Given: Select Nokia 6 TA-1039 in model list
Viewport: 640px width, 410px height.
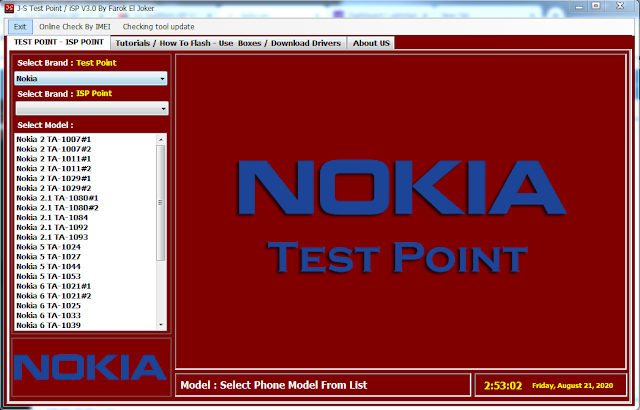Looking at the screenshot, I should click(x=86, y=326).
